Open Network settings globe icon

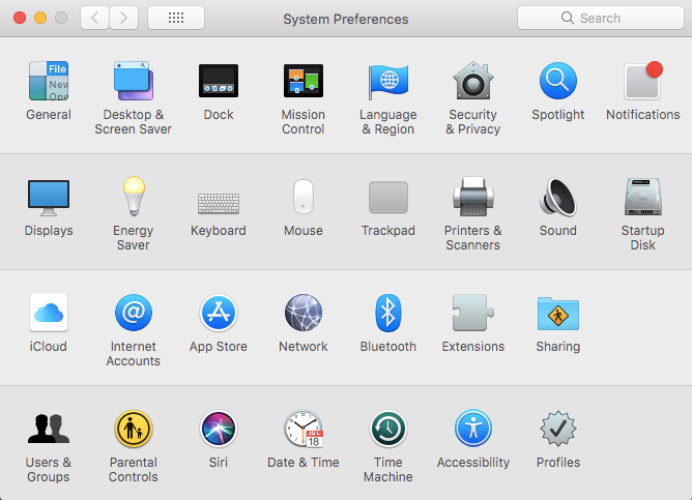303,313
